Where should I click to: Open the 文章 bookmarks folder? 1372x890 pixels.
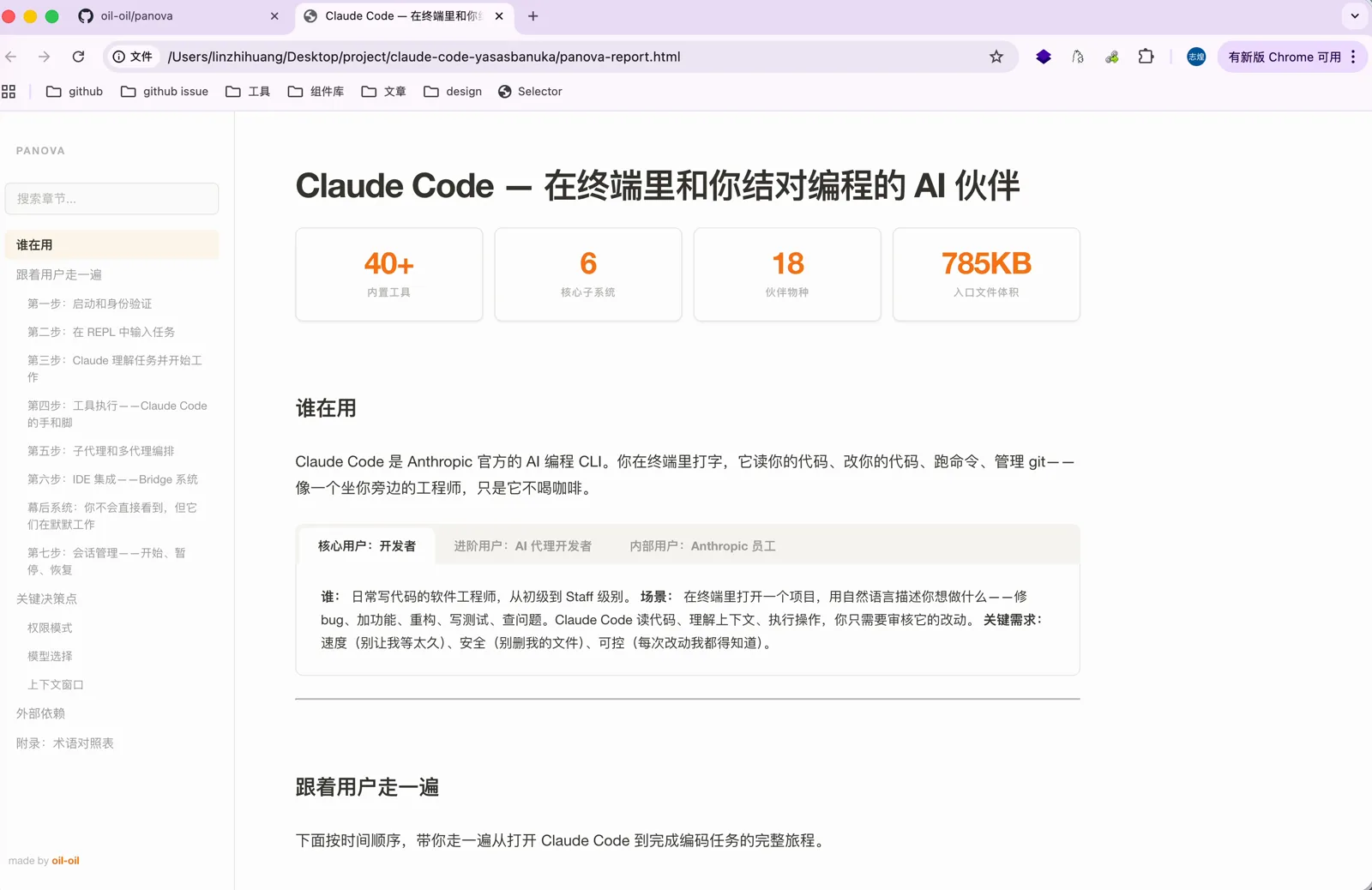pos(383,91)
